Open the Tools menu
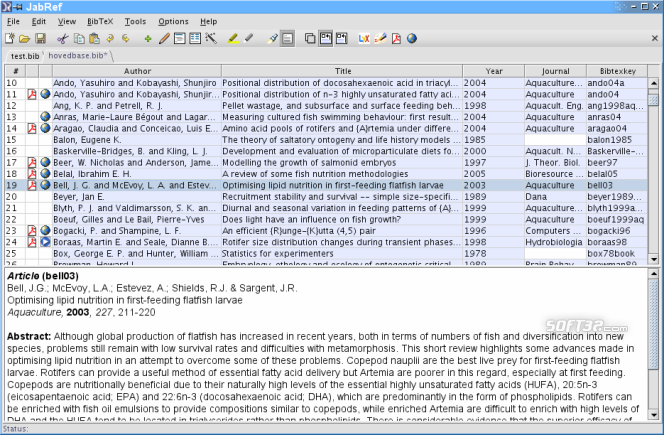 [135, 22]
